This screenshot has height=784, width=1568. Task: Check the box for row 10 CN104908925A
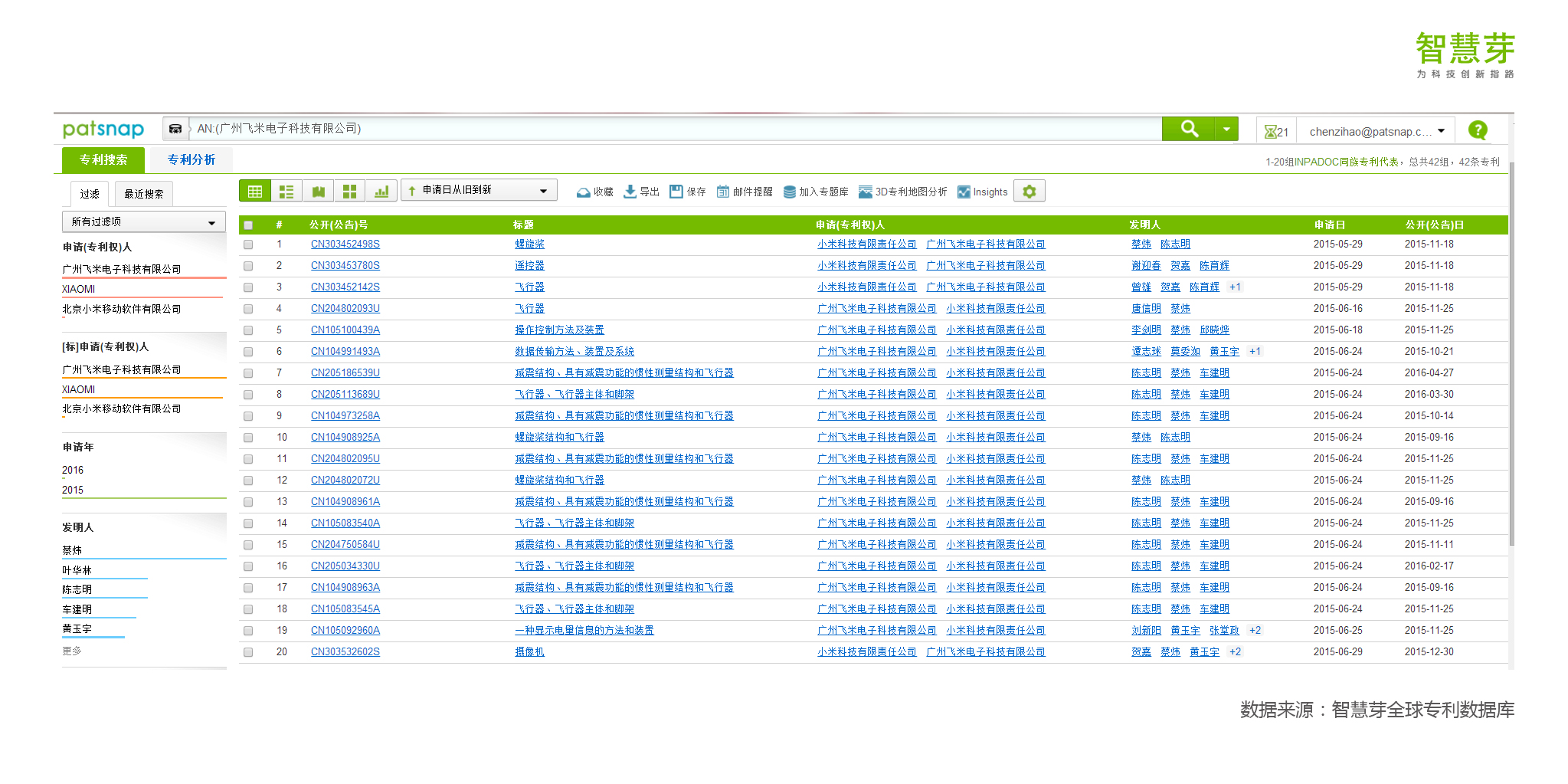[x=248, y=438]
